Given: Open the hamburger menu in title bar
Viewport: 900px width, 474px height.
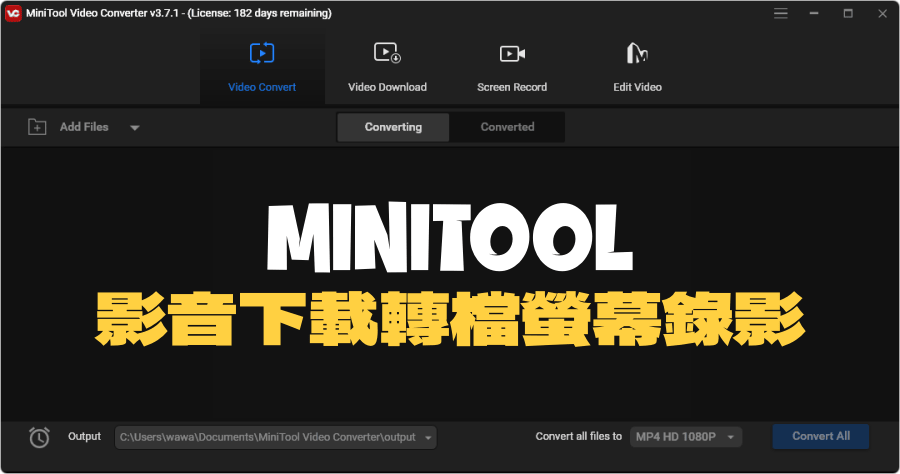Looking at the screenshot, I should [781, 13].
